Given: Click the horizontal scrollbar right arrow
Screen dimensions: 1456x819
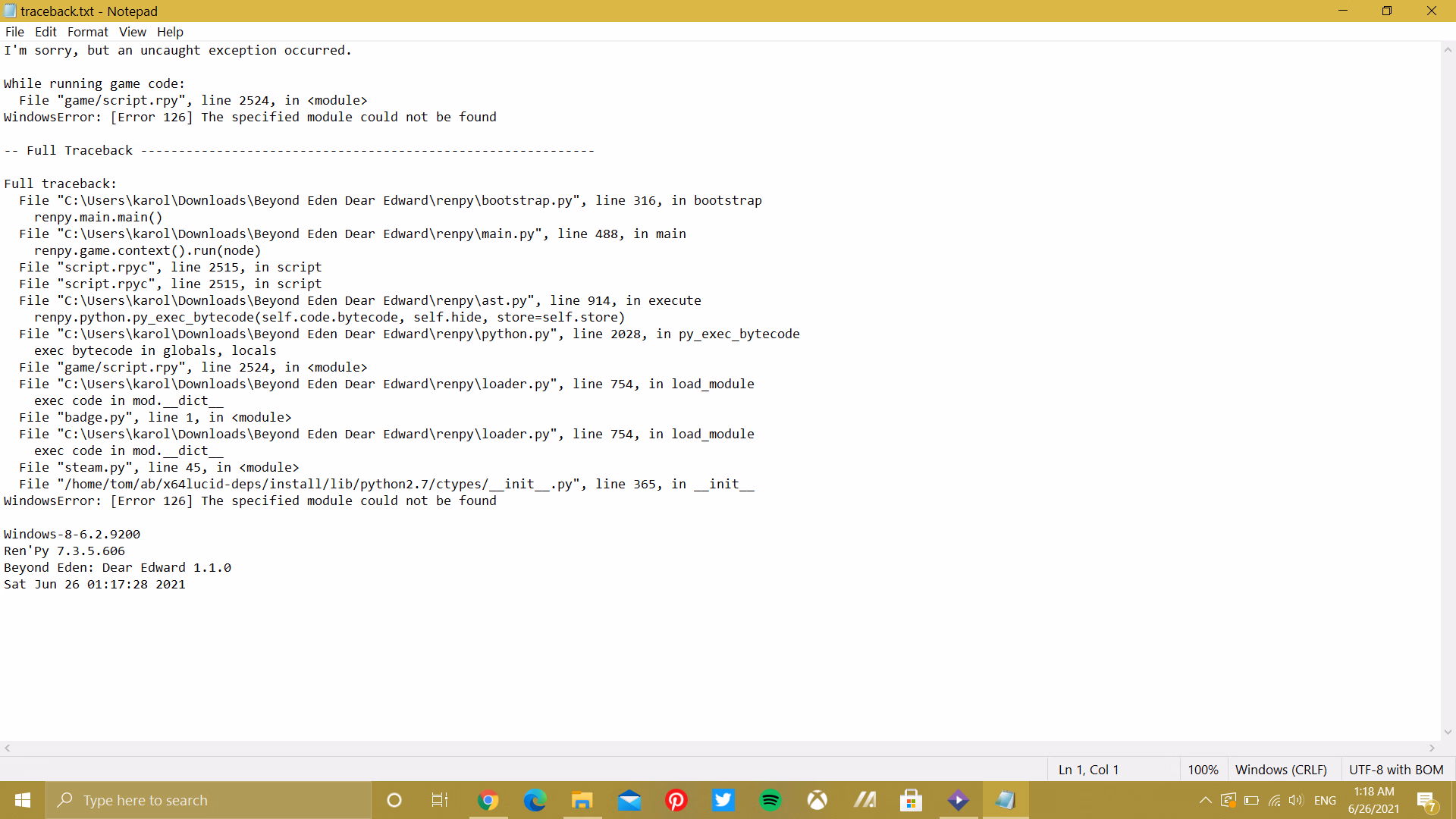Looking at the screenshot, I should click(x=1432, y=748).
